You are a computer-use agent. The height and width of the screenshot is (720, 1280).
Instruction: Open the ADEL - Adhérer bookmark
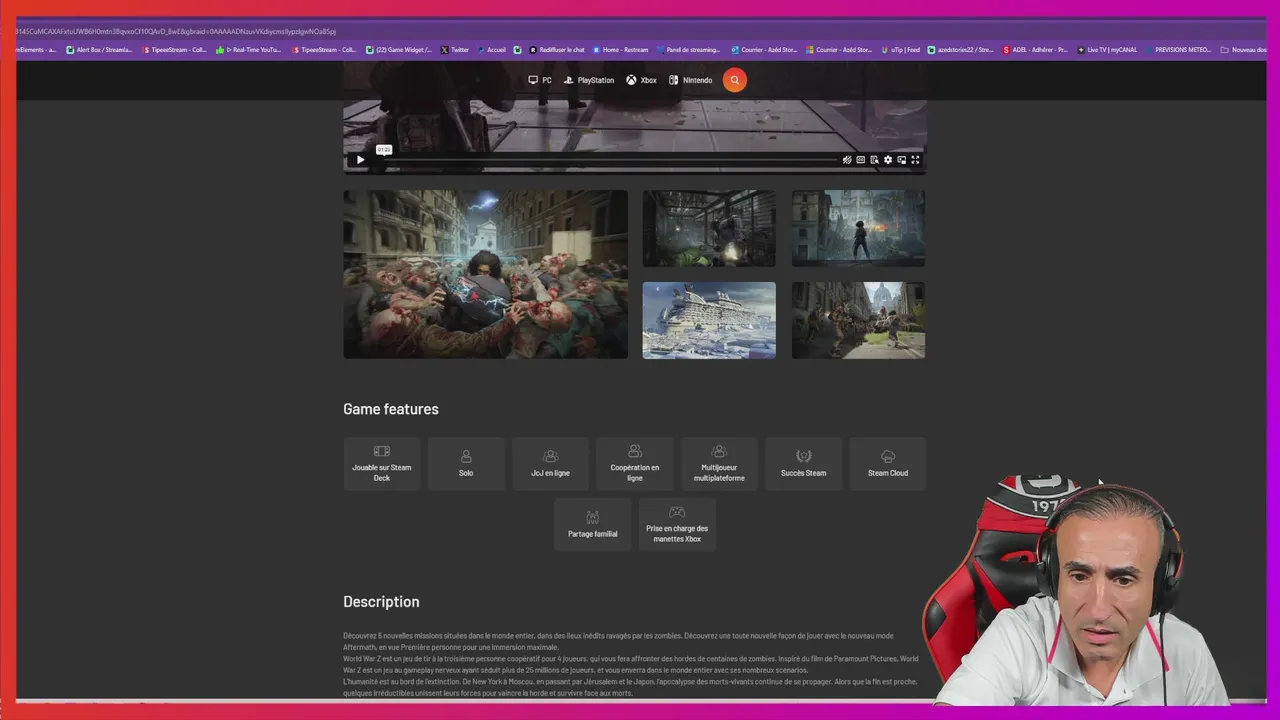(1035, 50)
